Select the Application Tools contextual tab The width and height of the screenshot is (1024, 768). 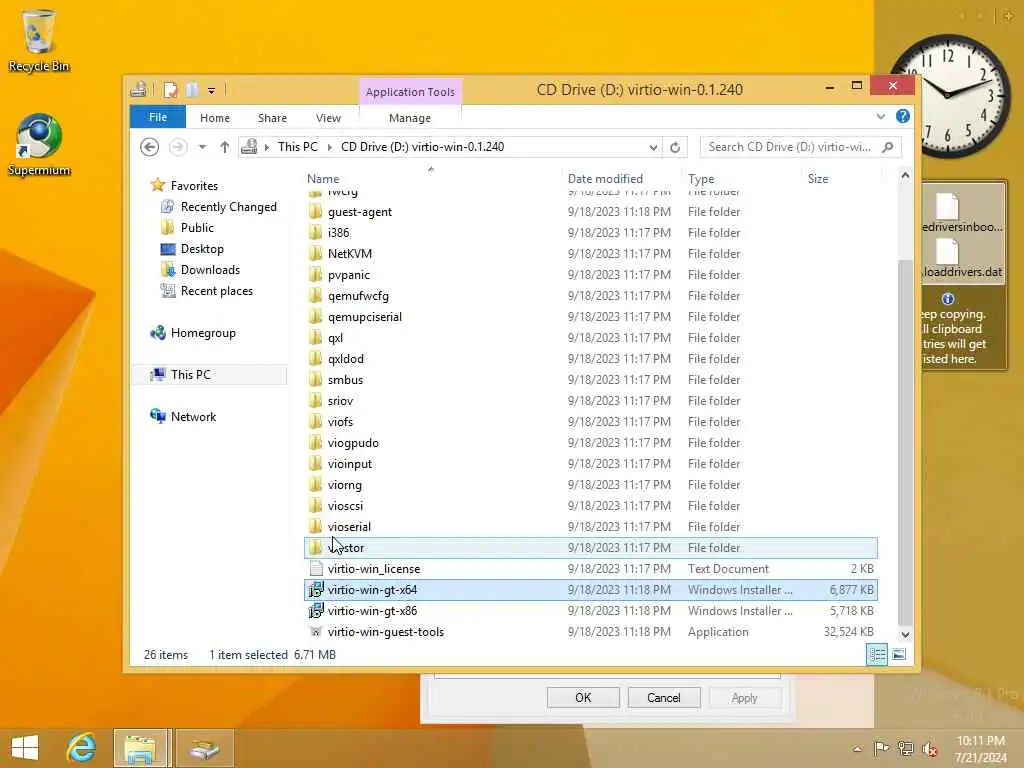410,92
